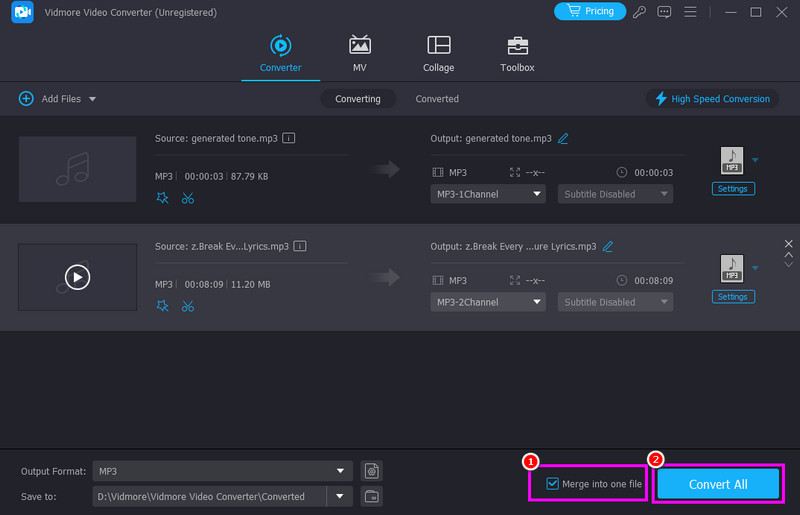Expand the Add Files dropdown arrow
800x515 pixels.
point(93,99)
